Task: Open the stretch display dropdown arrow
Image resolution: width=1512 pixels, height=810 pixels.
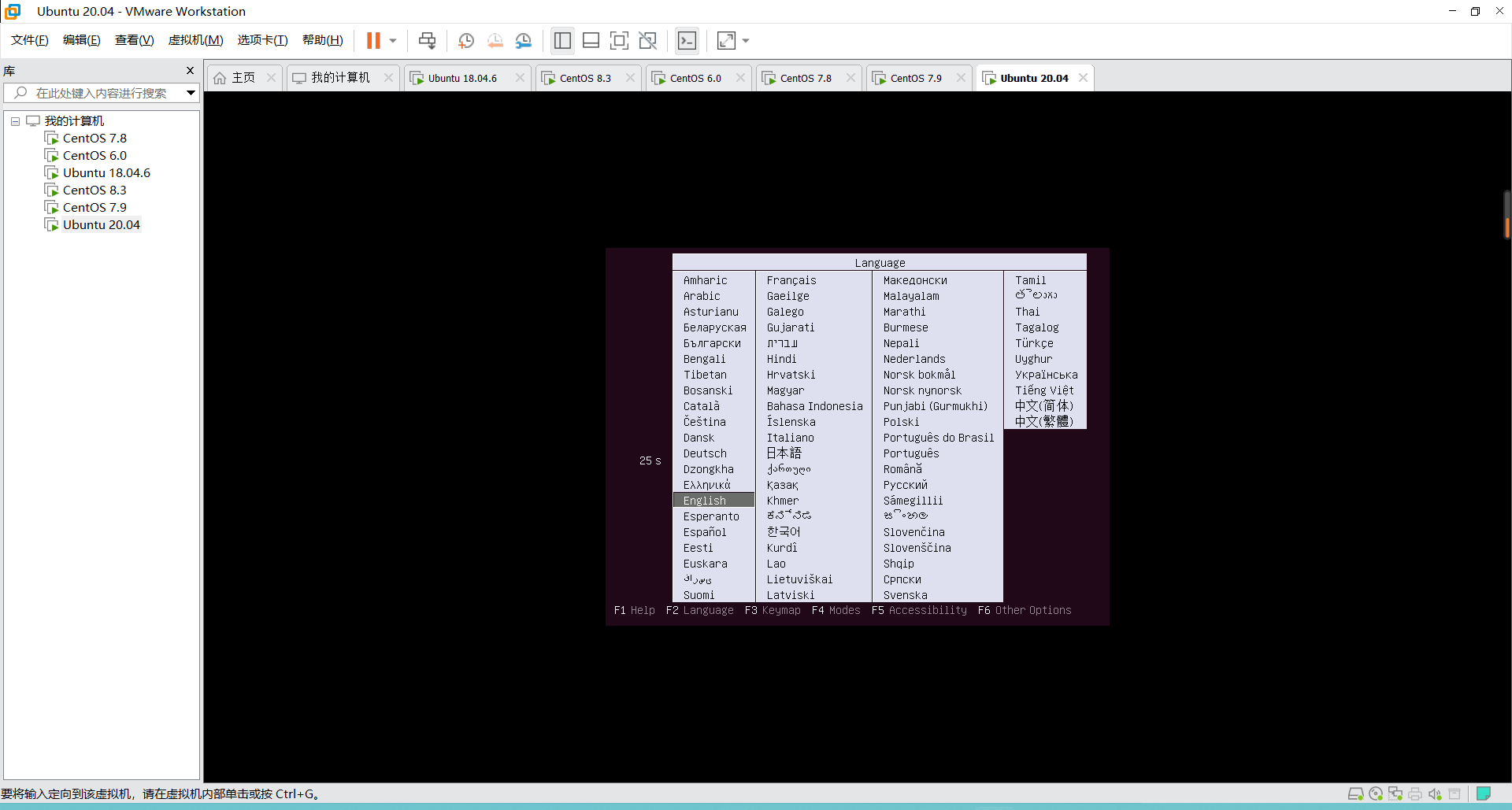Action: tap(746, 40)
